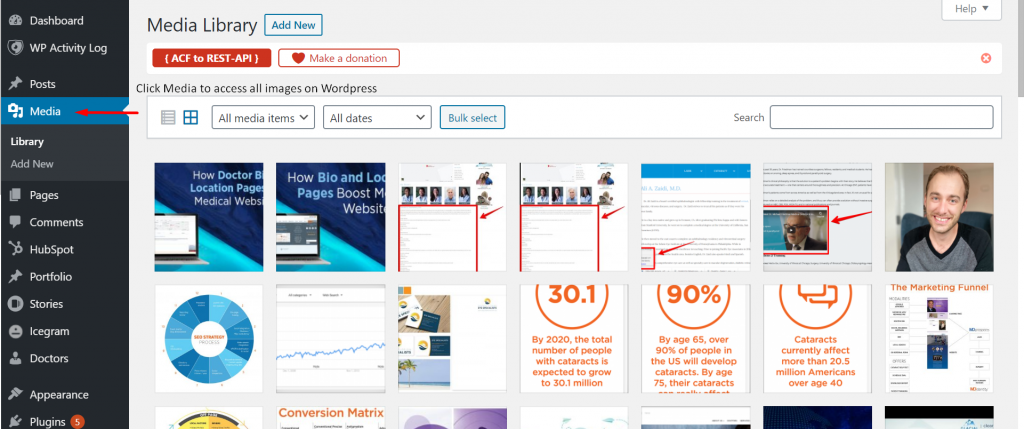The image size is (1024, 429).
Task: Click the Portfolio pin icon
Action: [x=16, y=277]
